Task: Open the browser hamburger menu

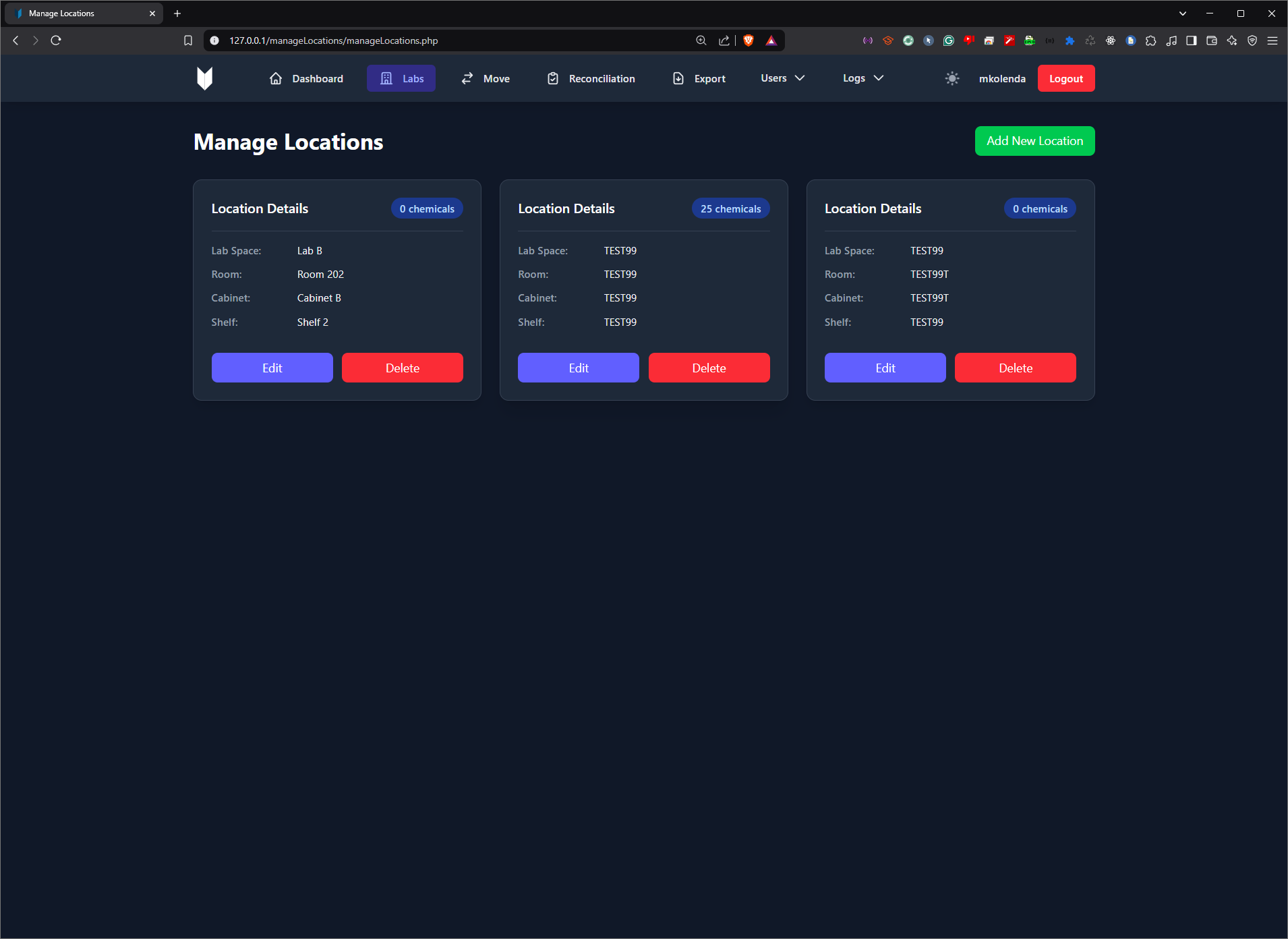Action: coord(1272,40)
